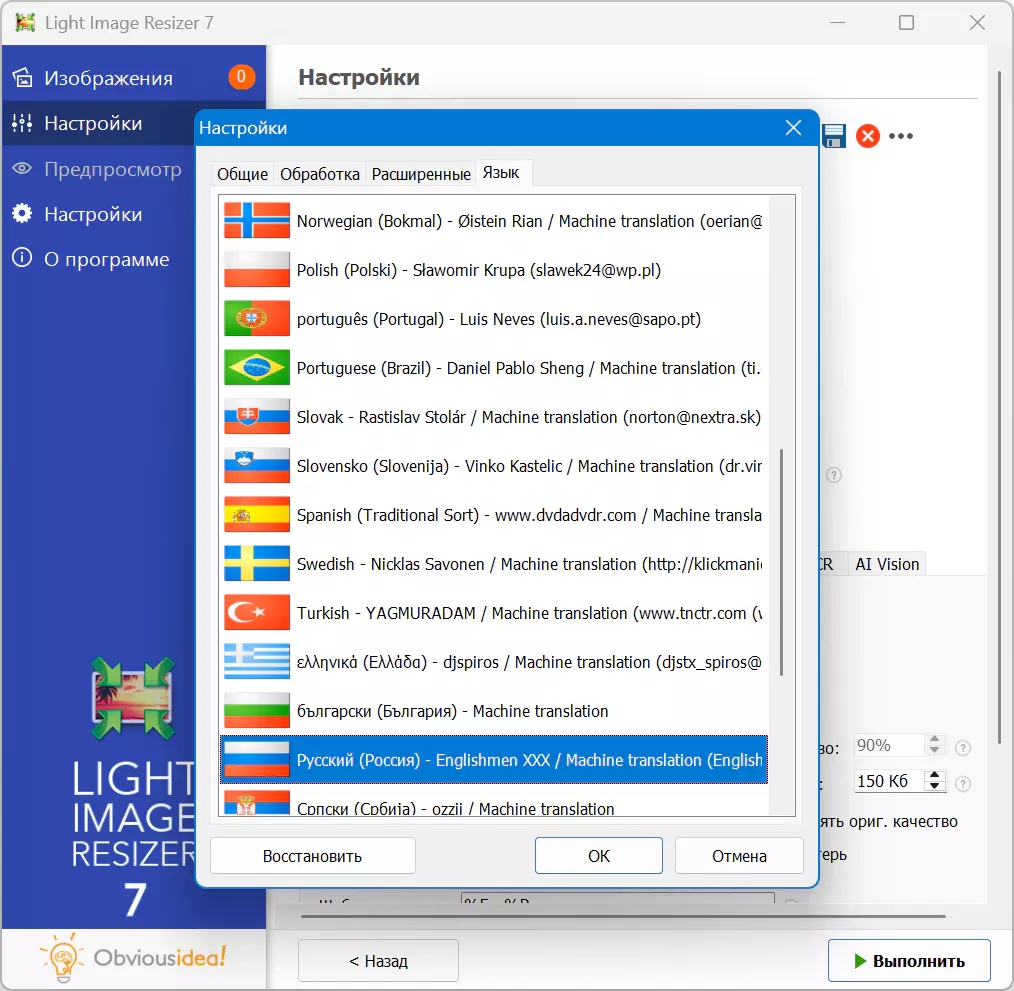Click the save profile floppy disk icon
The width and height of the screenshot is (1014, 991).
[834, 136]
